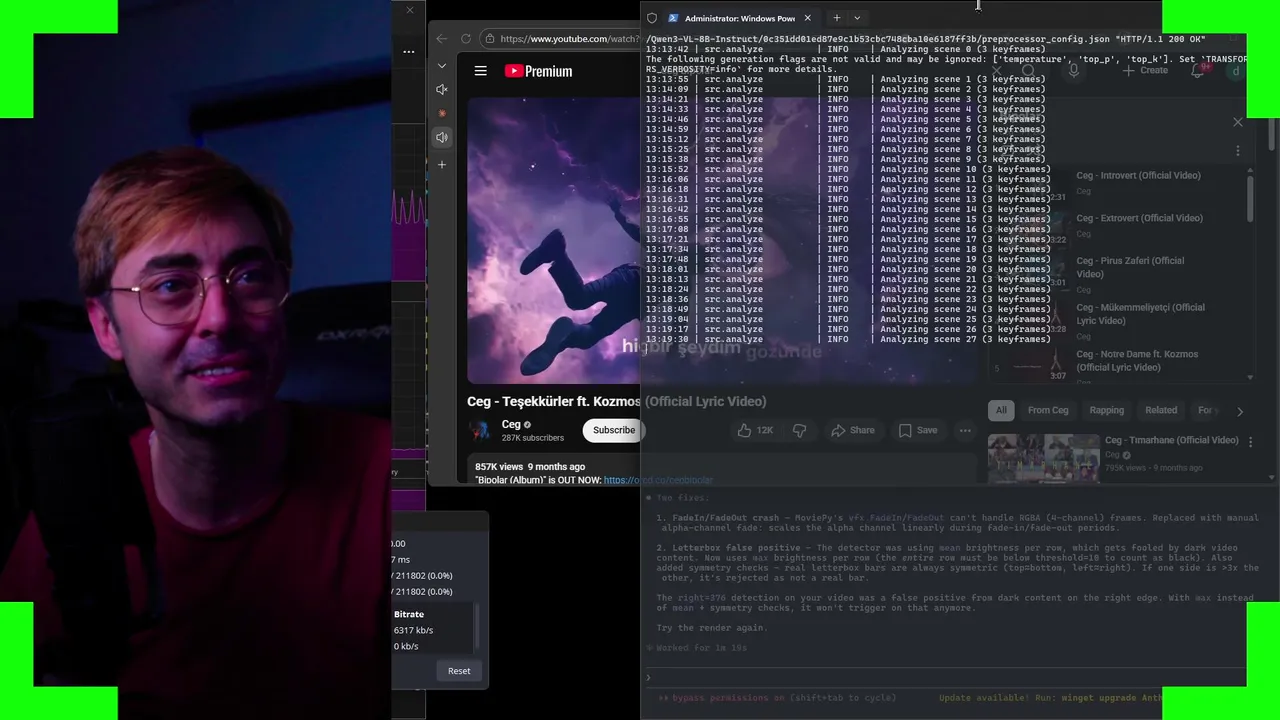Subscribe to the Ceg channel

(613, 430)
